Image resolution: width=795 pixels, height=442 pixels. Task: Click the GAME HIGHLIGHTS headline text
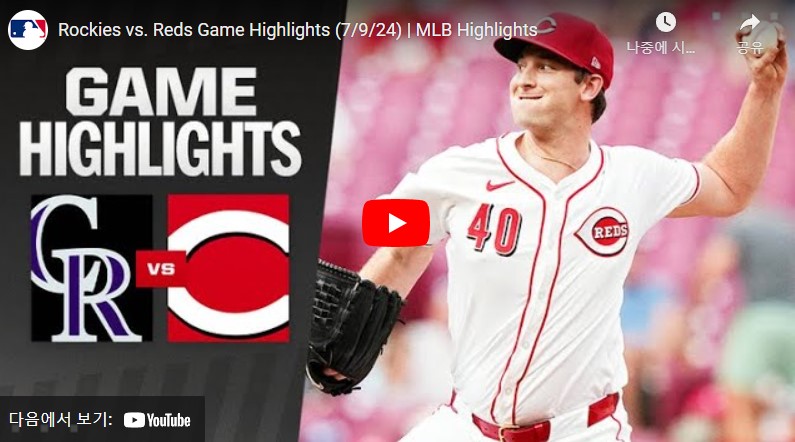click(161, 122)
